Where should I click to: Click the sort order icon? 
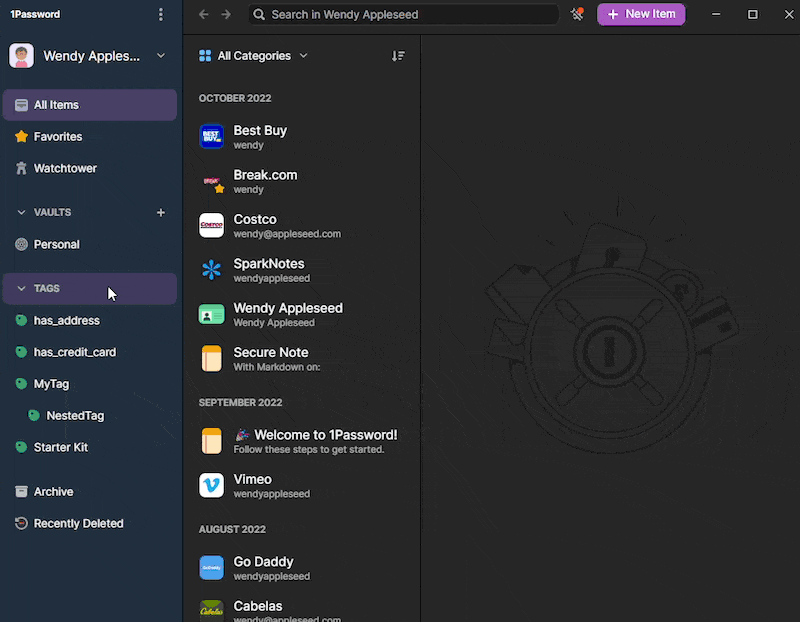(x=398, y=56)
